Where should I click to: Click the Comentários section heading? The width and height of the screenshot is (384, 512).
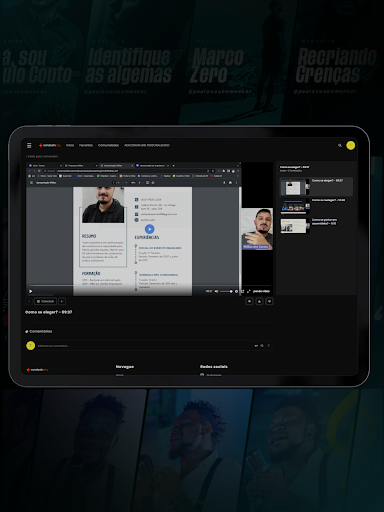39,331
